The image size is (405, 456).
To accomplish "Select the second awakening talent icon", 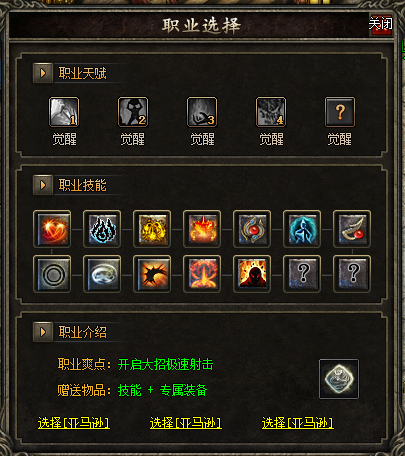I will 133,112.
